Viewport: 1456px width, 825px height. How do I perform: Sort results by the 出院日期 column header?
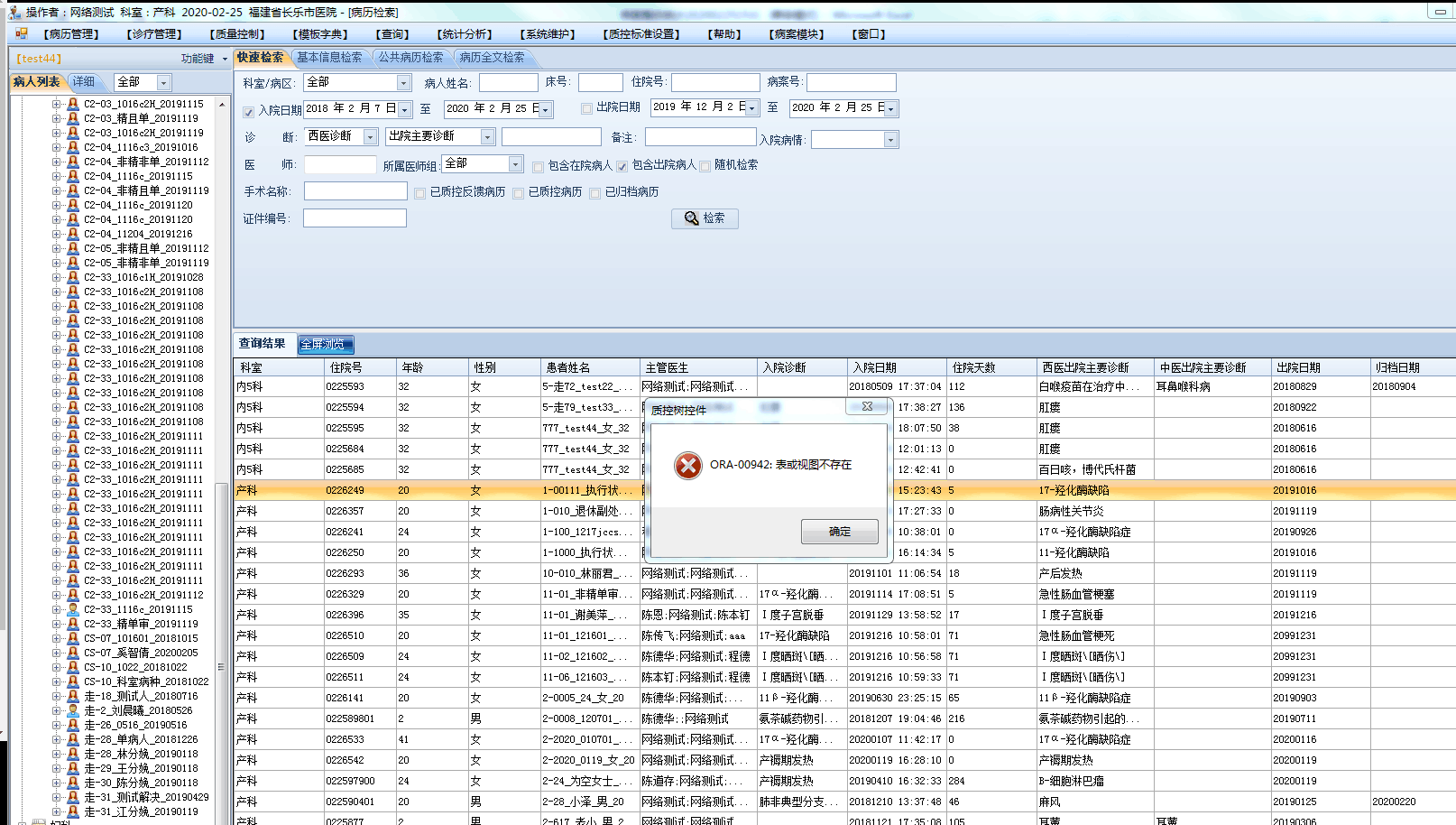[x=1321, y=367]
